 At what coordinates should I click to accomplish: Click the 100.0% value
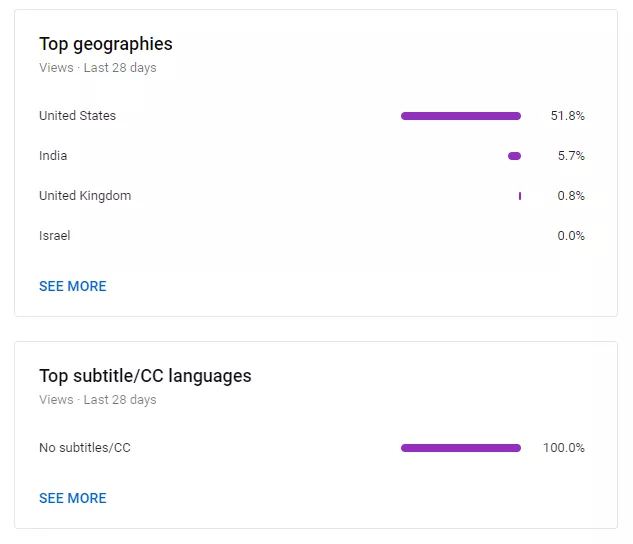564,448
